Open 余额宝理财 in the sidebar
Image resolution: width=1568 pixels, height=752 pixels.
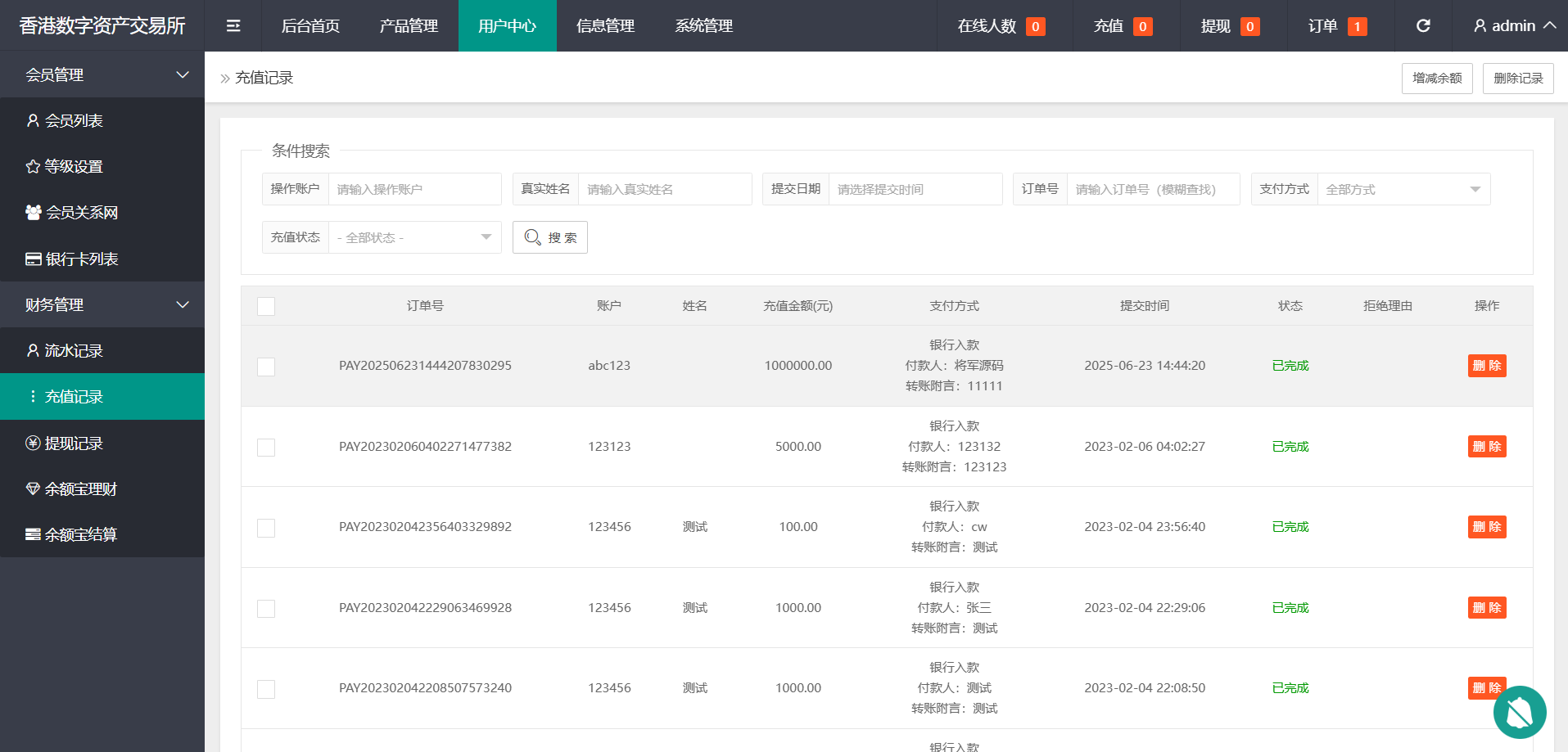pos(102,489)
